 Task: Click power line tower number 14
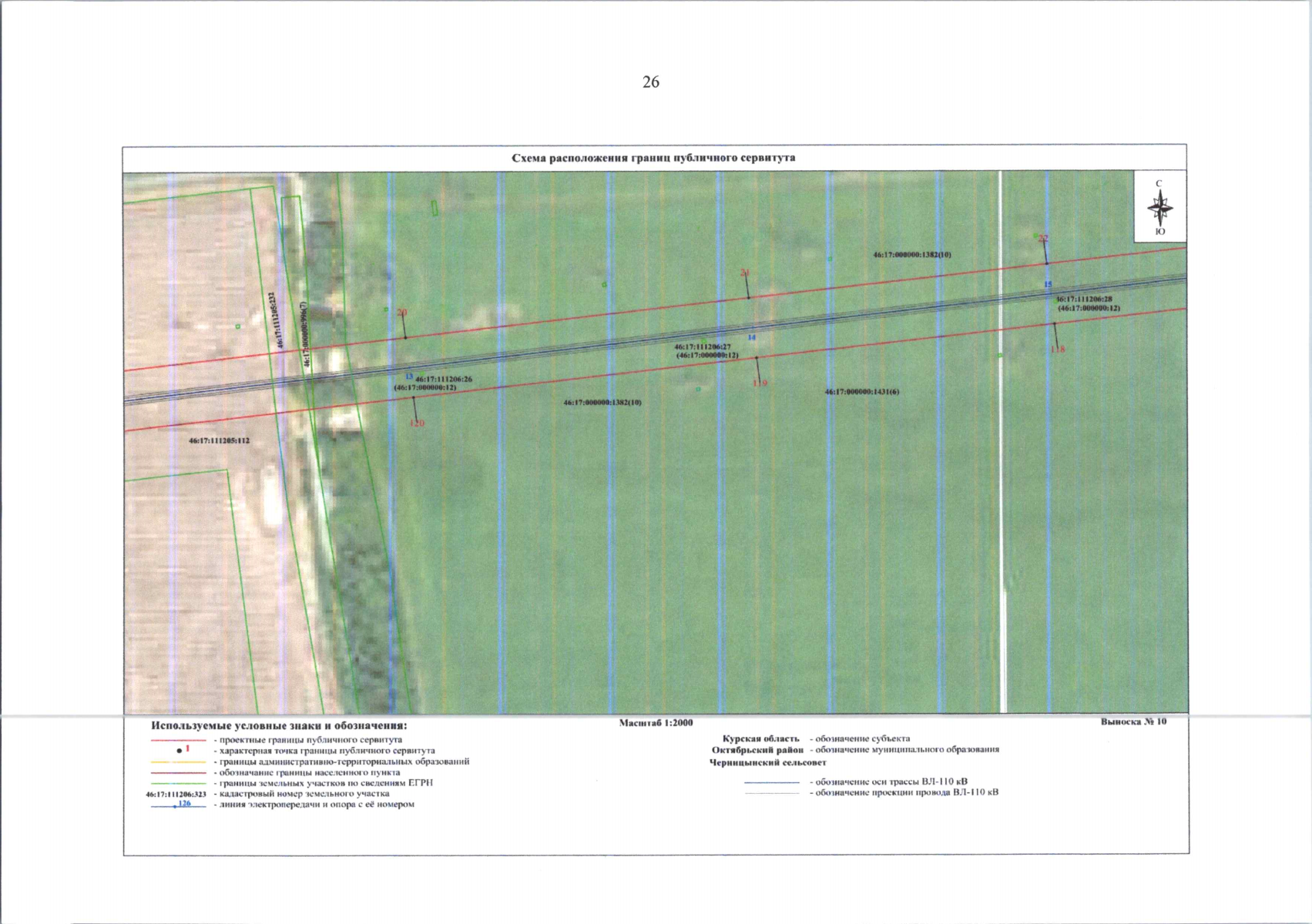(752, 338)
